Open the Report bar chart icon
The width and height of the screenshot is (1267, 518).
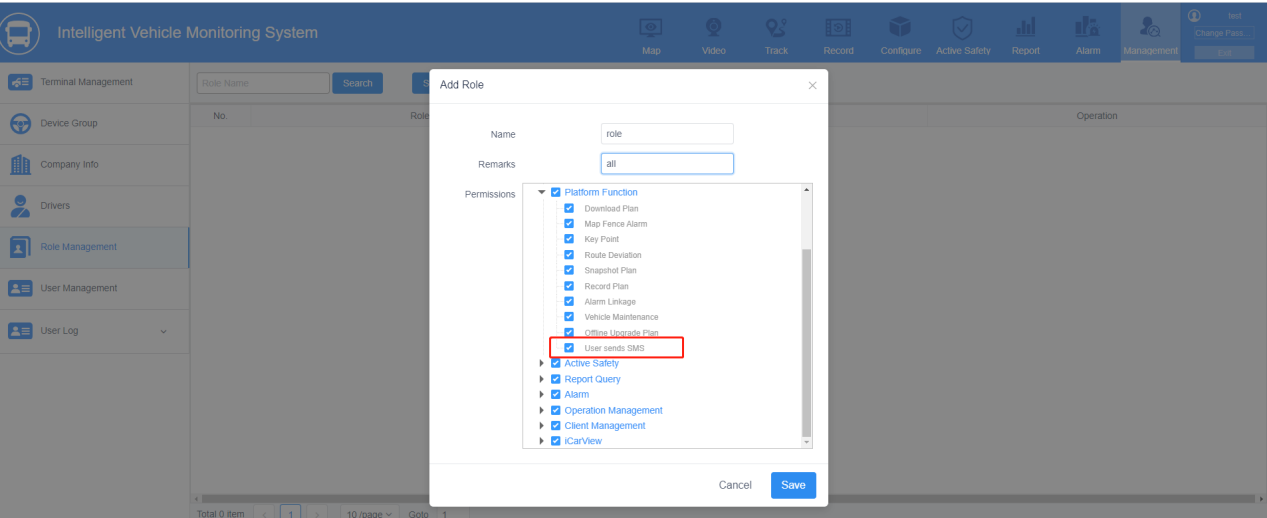pyautogui.click(x=1025, y=29)
